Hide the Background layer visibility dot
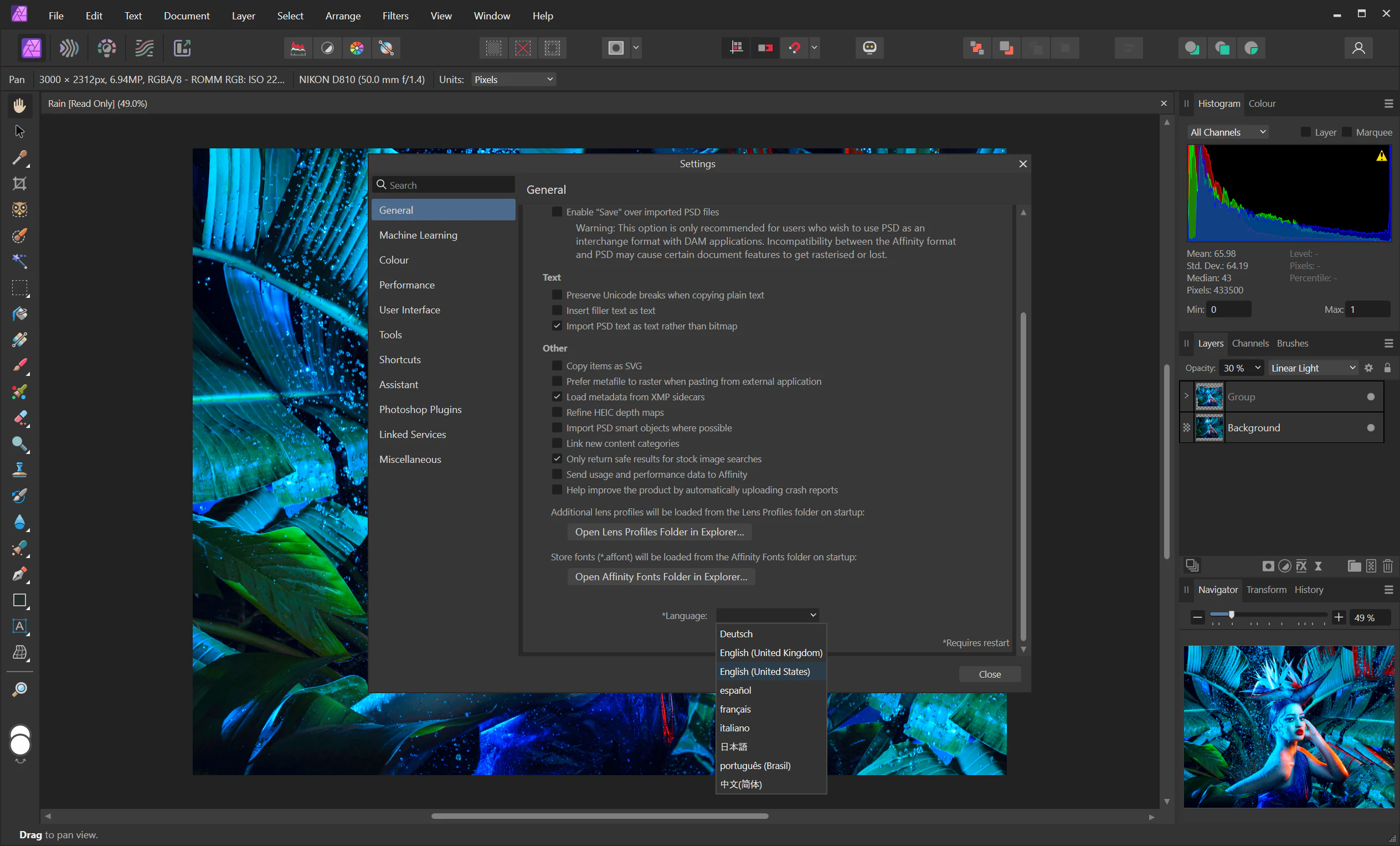Image resolution: width=1400 pixels, height=846 pixels. coord(1371,428)
